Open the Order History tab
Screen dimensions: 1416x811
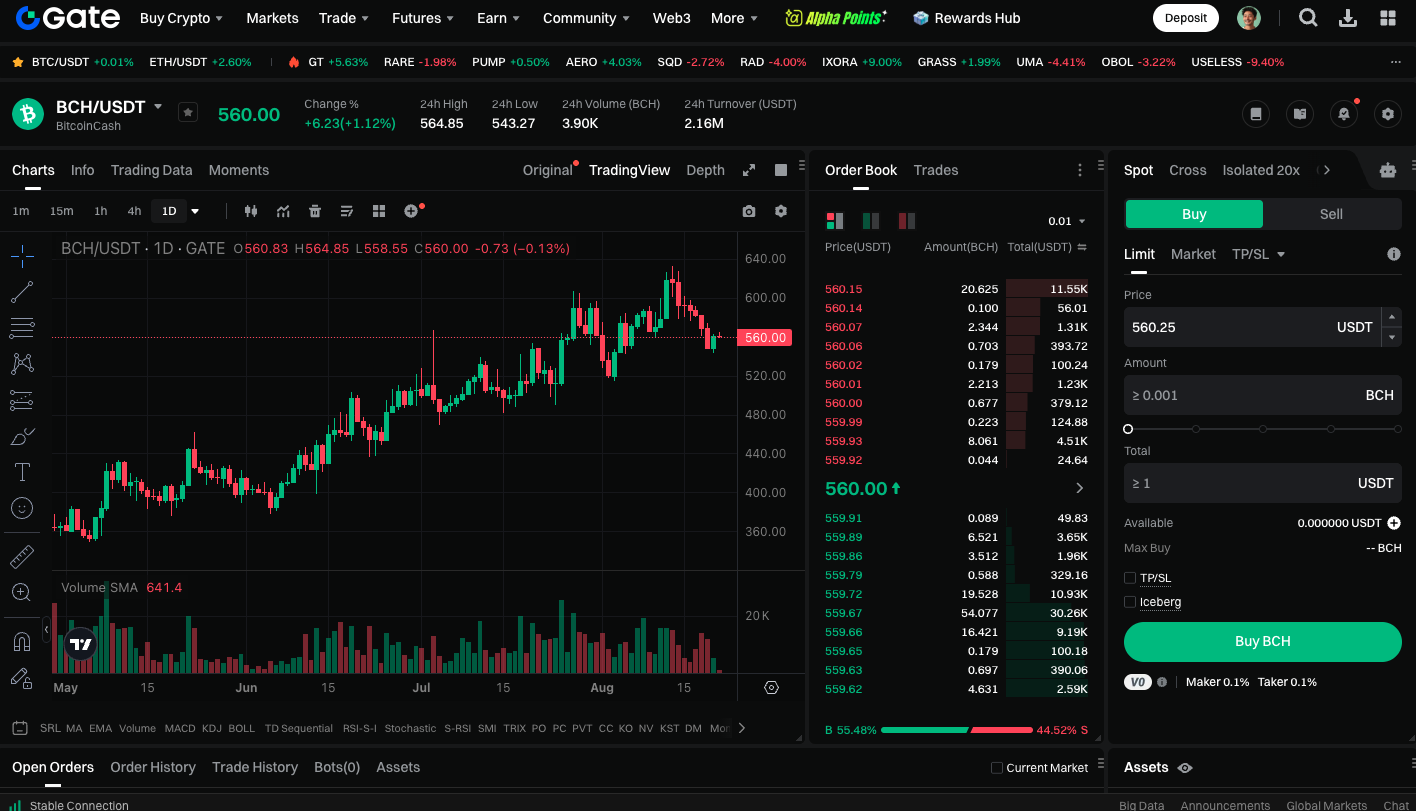[153, 767]
